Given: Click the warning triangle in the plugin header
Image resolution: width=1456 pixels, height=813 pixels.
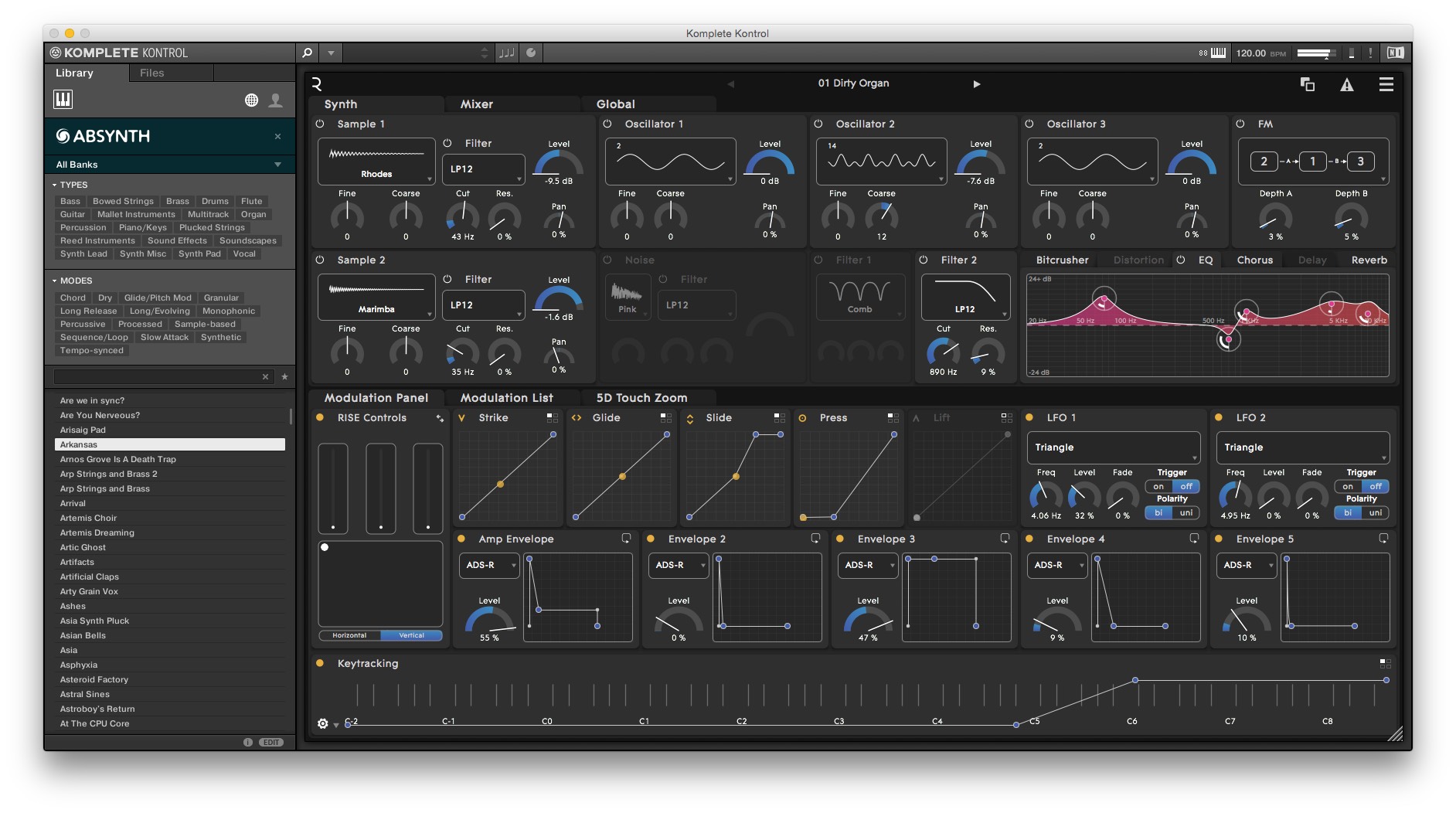Looking at the screenshot, I should (1347, 85).
